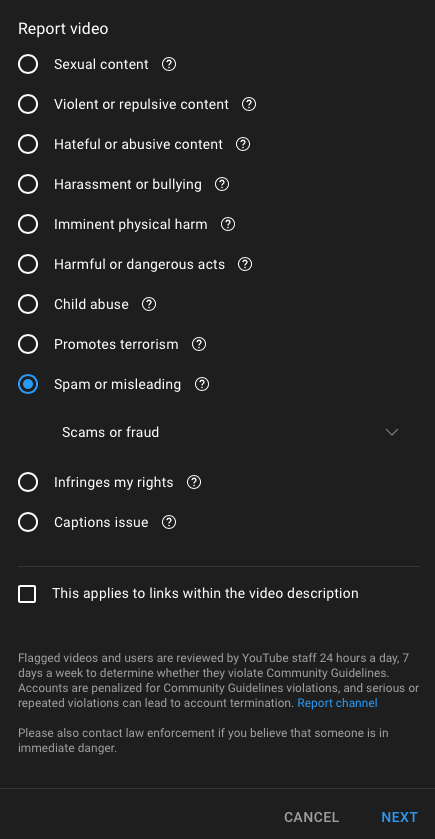
Task: Click question mark next to Child abuse
Action: click(x=149, y=304)
